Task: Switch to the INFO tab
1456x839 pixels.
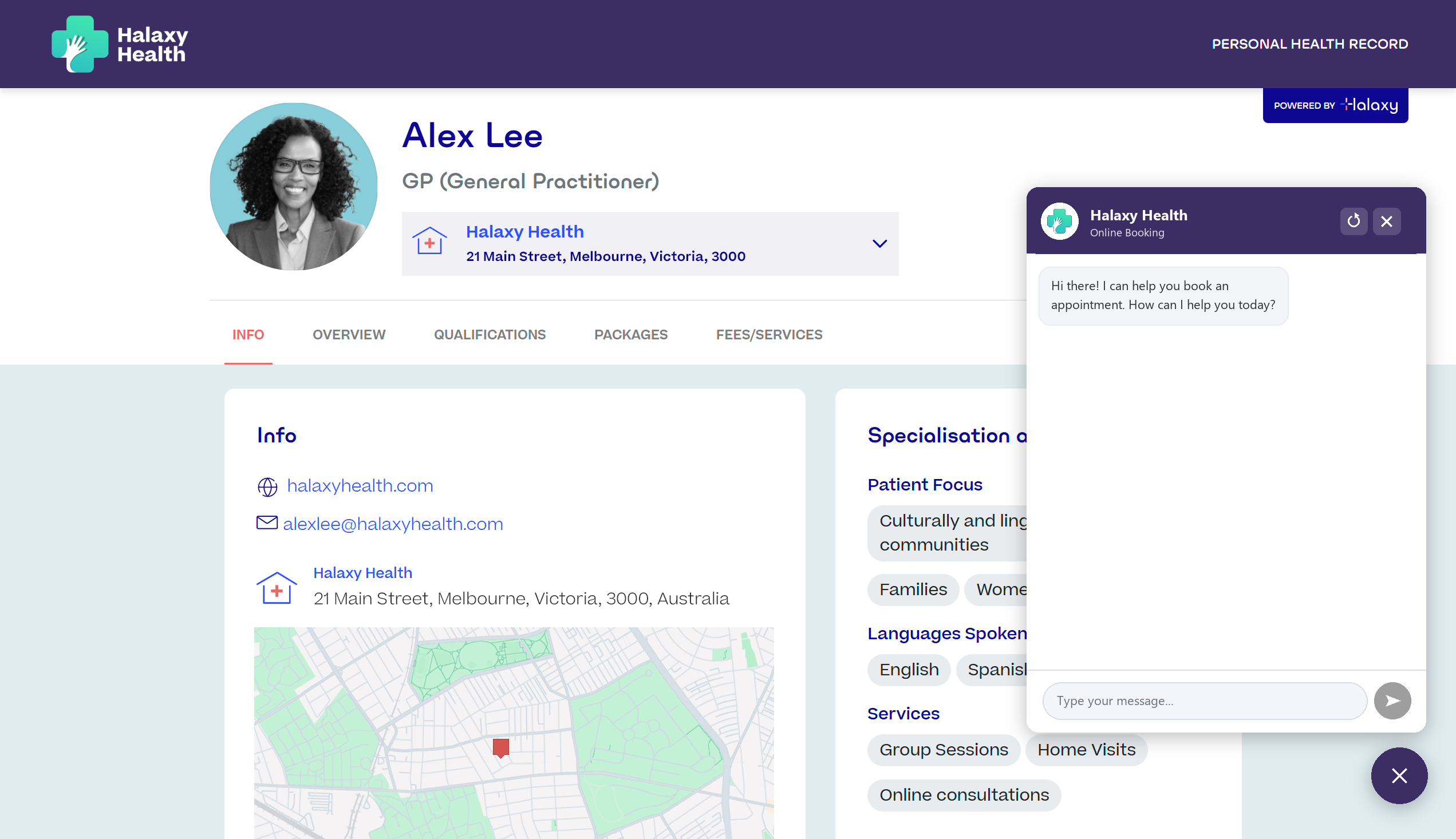Action: 248,335
